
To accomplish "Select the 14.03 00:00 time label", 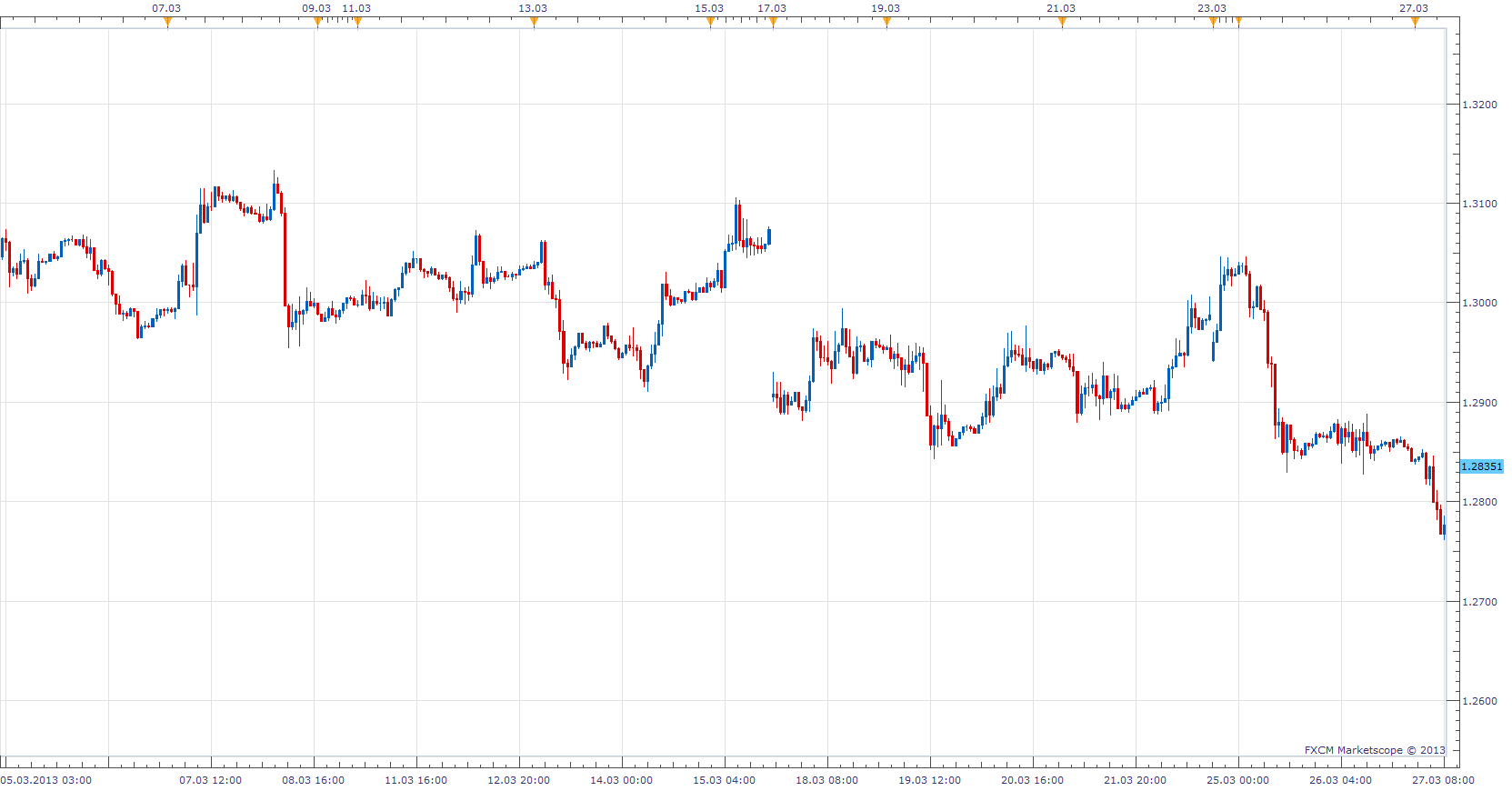I will click(x=622, y=780).
